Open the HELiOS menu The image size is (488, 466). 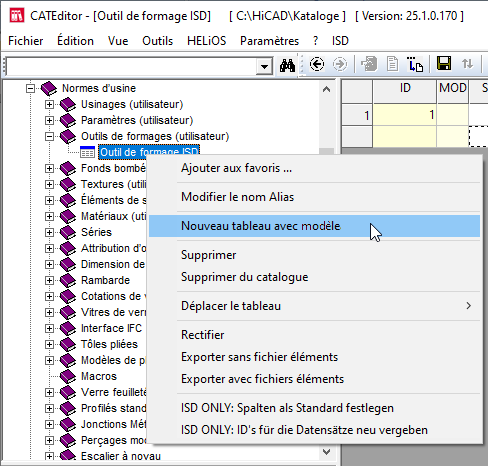click(x=206, y=41)
